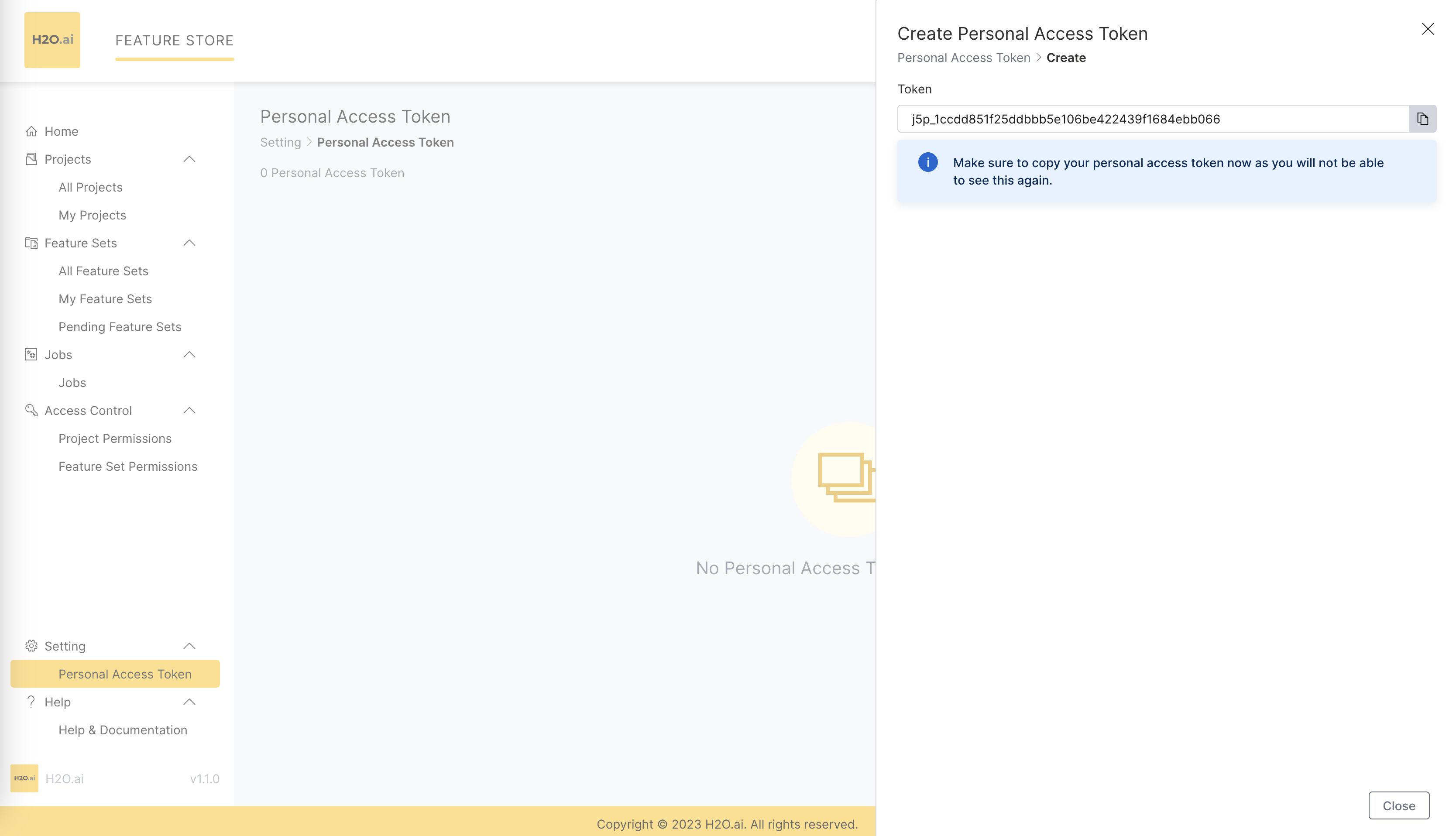Screen dimensions: 1456x836
Task: Click the Projects sidebar icon
Action: tap(31, 159)
